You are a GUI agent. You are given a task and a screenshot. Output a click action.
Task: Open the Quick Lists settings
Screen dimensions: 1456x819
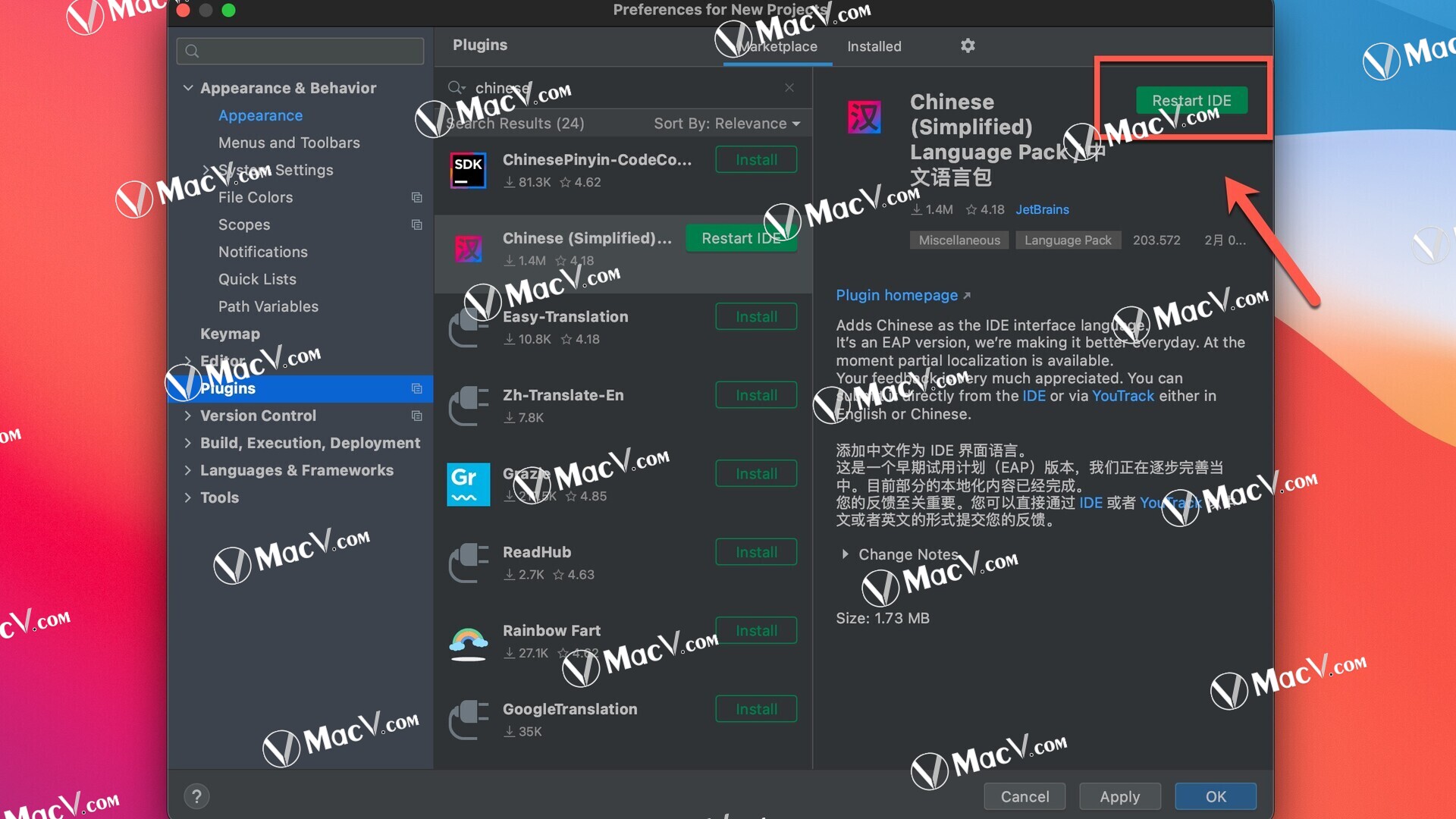257,279
